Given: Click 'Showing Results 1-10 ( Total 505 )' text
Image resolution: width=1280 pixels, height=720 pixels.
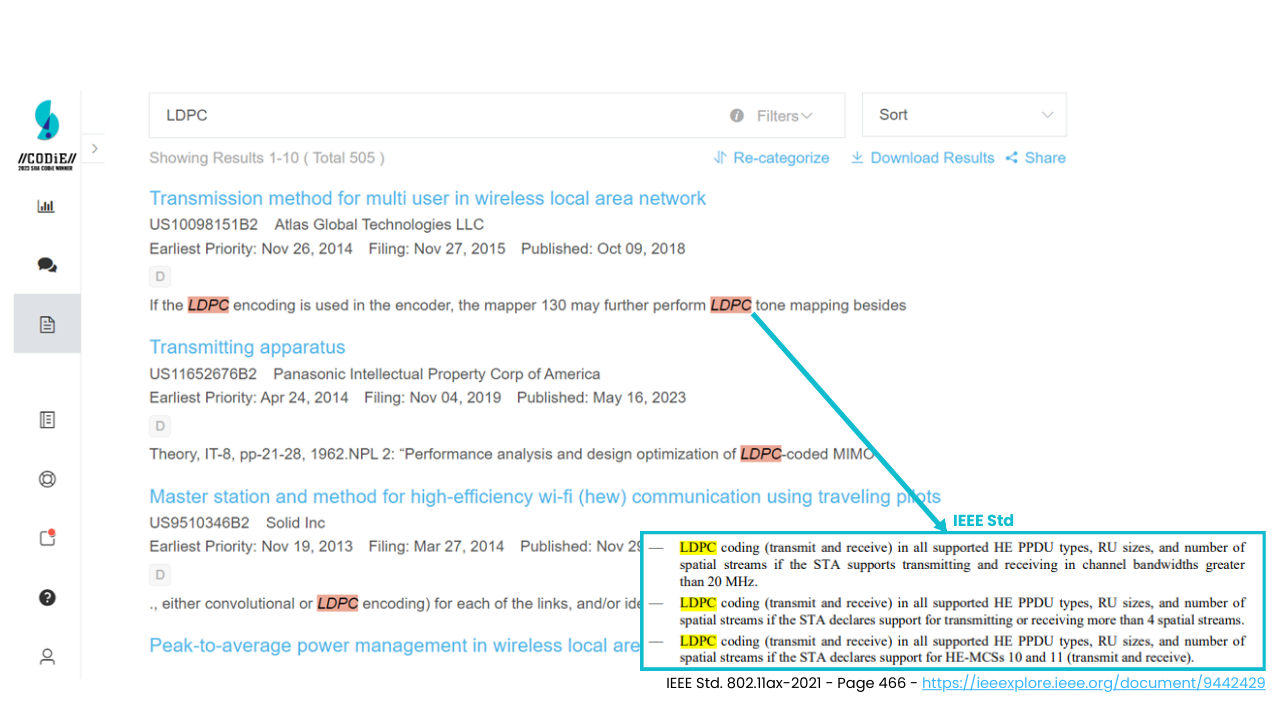Looking at the screenshot, I should (267, 158).
